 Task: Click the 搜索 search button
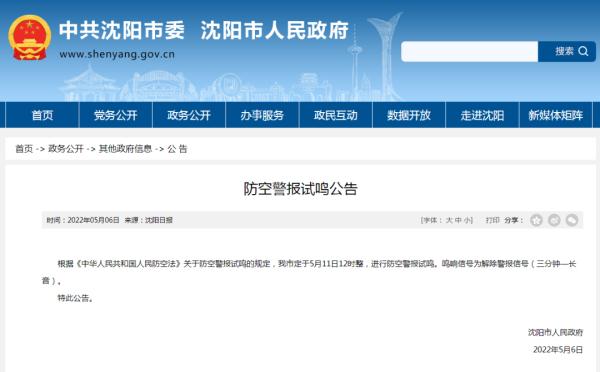click(x=567, y=51)
